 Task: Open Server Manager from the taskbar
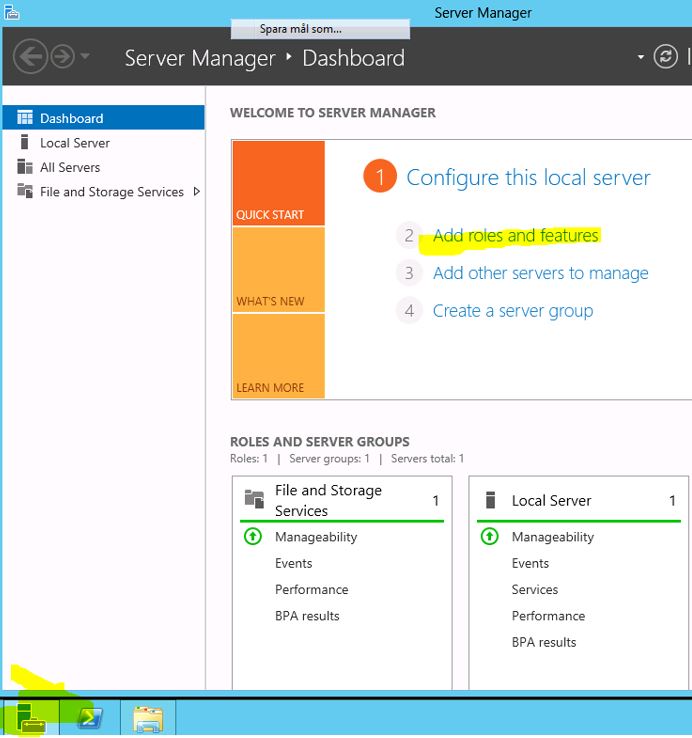pos(30,718)
